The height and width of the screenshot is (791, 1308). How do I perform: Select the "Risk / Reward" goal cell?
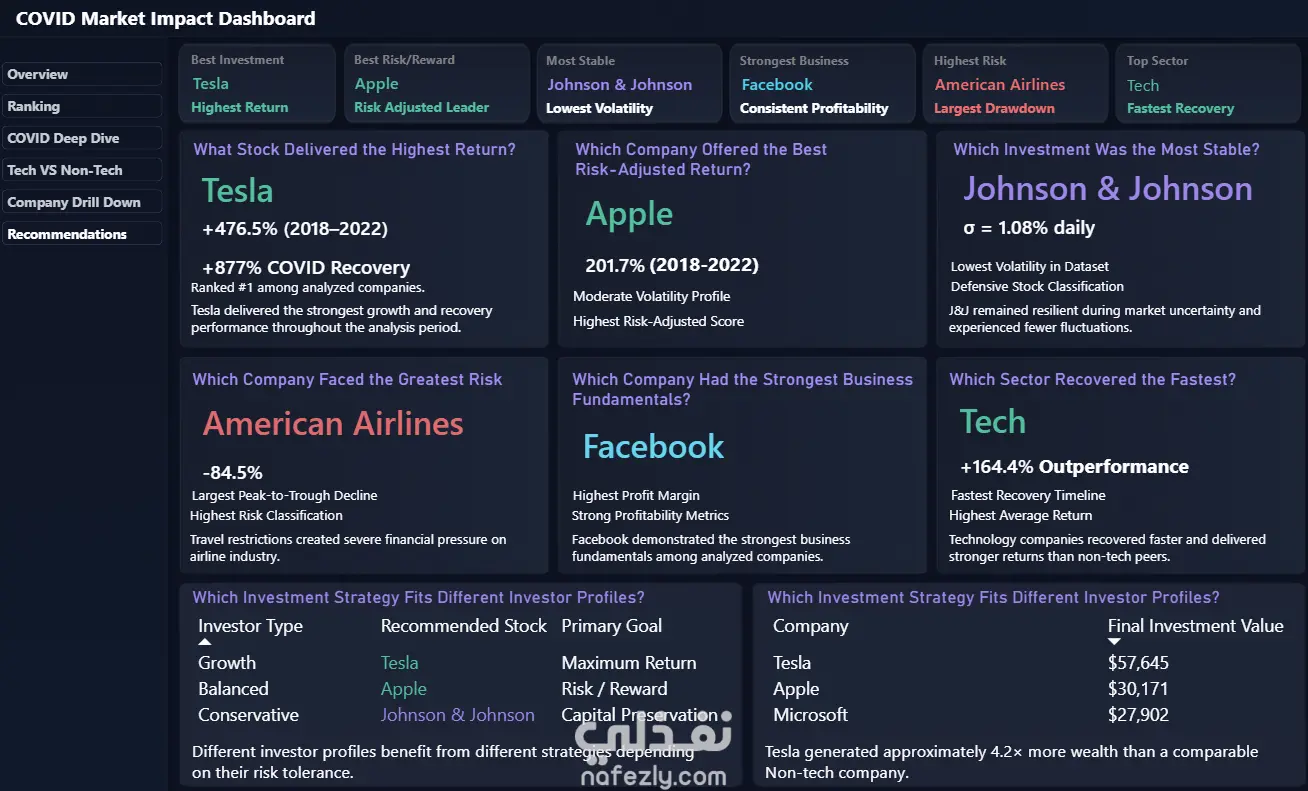[x=615, y=689]
